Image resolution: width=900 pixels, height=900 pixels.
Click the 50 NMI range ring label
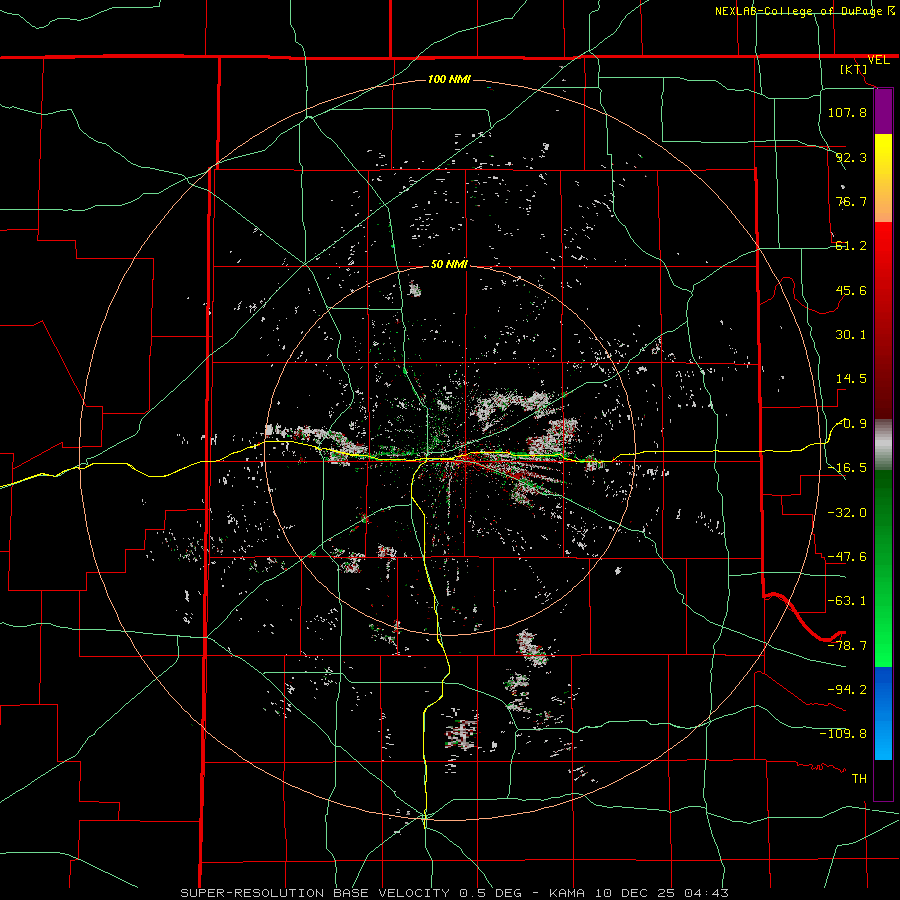pos(449,265)
